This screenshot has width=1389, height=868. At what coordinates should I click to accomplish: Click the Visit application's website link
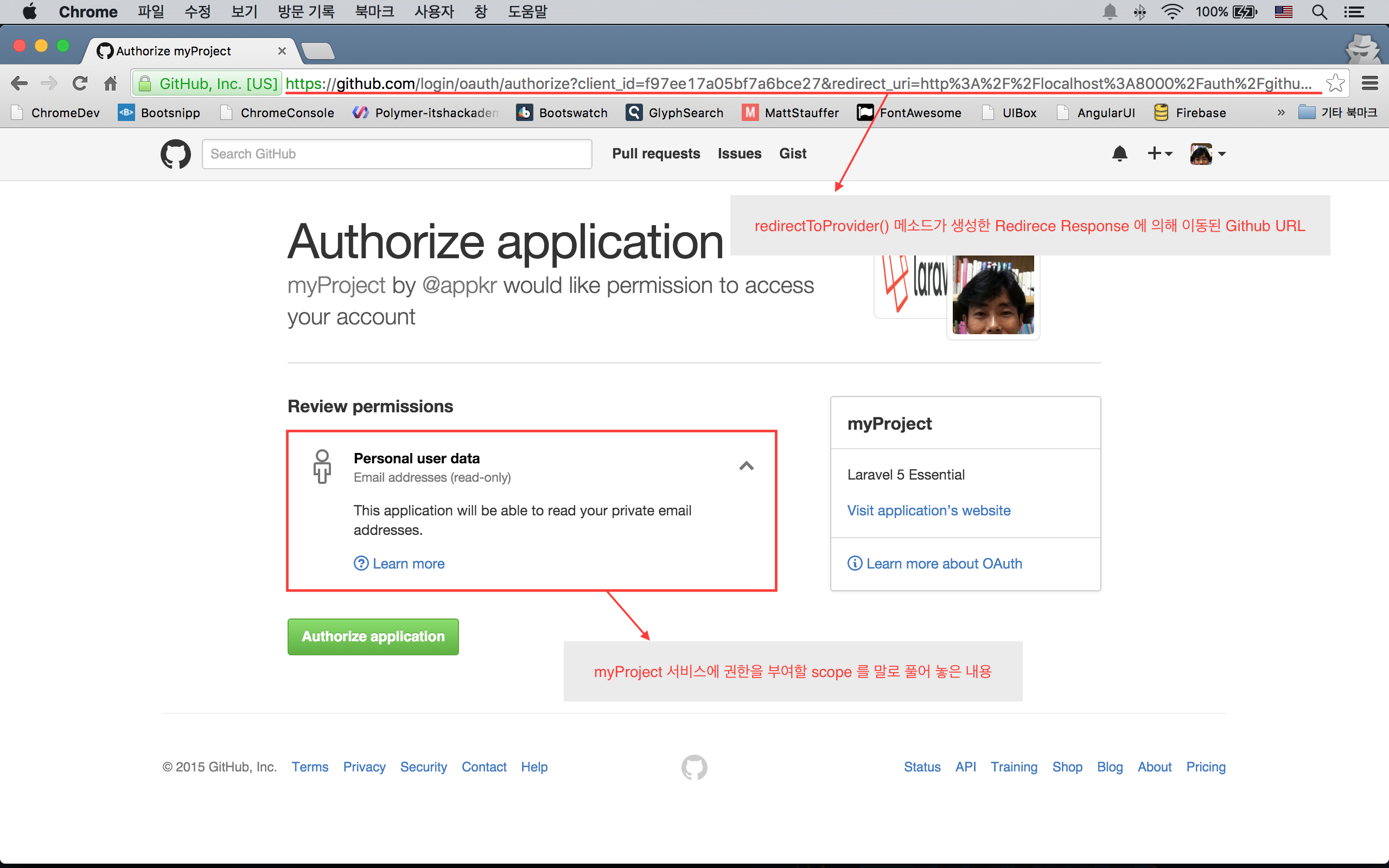click(x=928, y=510)
